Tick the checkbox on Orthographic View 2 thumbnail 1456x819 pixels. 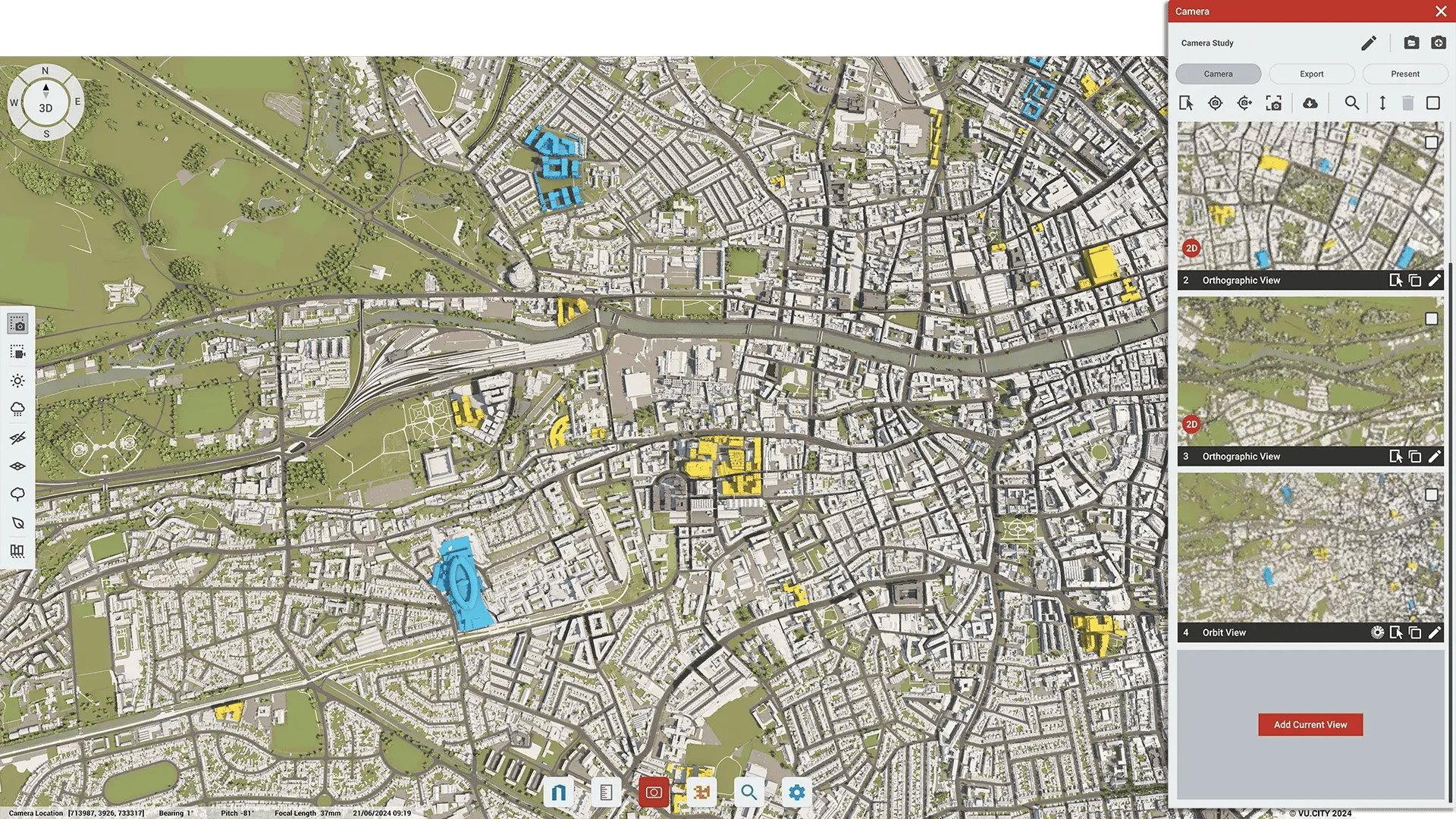coord(1431,143)
